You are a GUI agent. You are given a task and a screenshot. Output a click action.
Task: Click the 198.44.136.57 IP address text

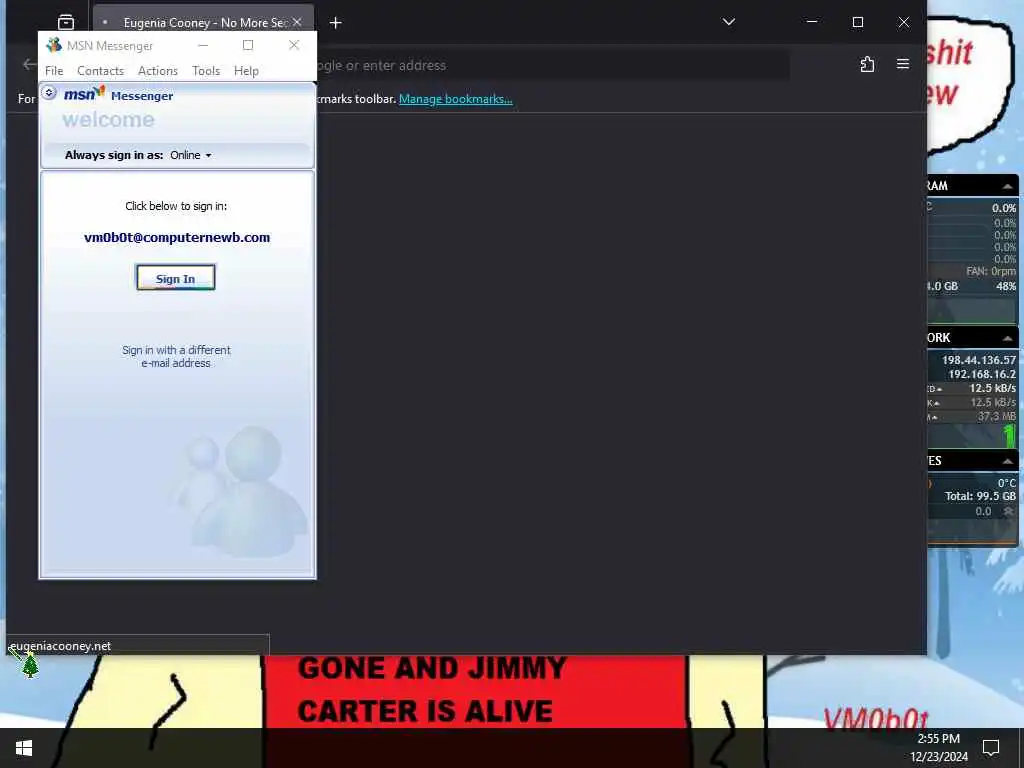(x=978, y=360)
